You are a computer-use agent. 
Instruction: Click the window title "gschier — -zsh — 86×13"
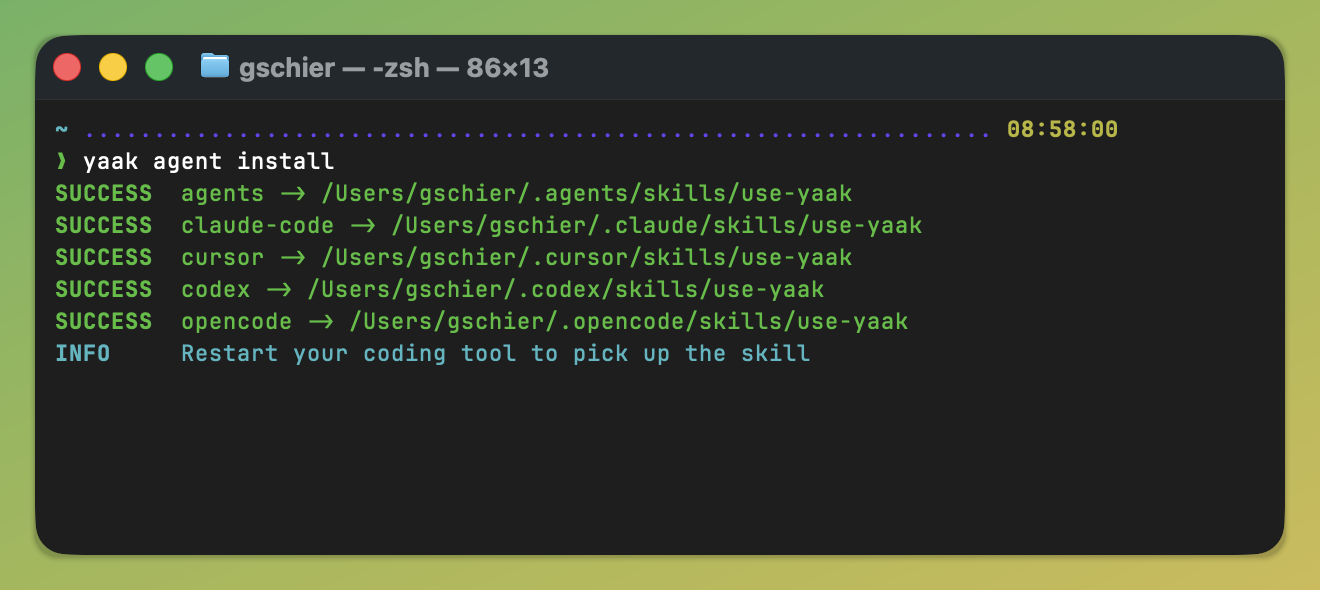(394, 67)
